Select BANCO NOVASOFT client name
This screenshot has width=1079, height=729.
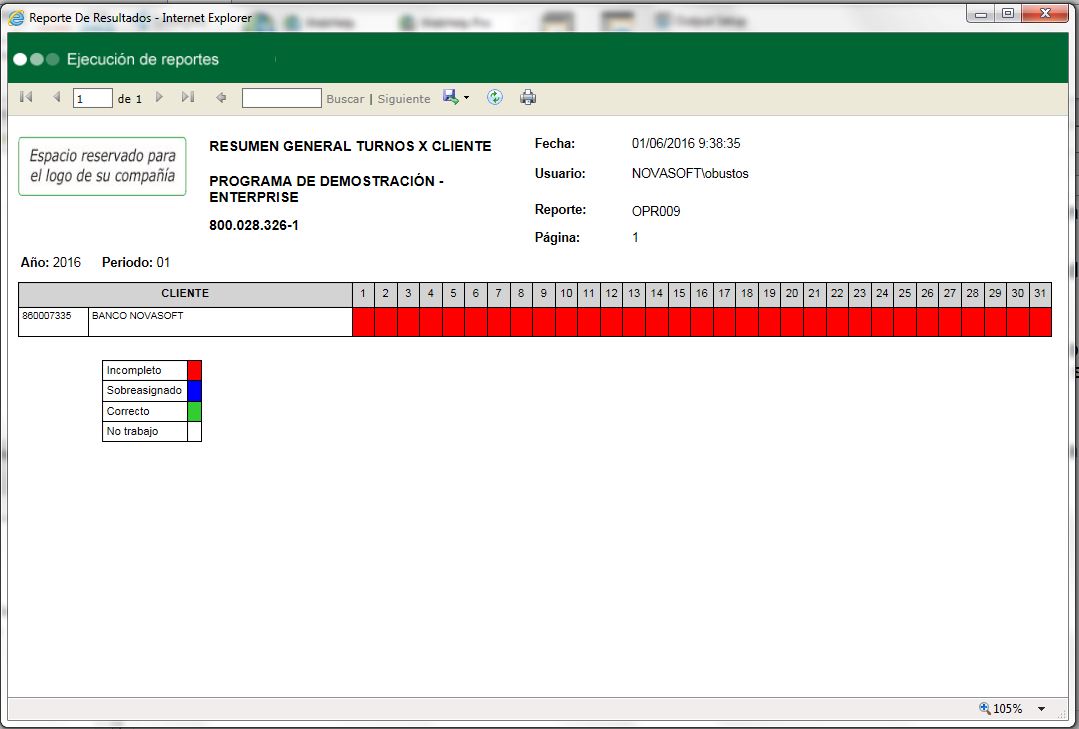138,316
